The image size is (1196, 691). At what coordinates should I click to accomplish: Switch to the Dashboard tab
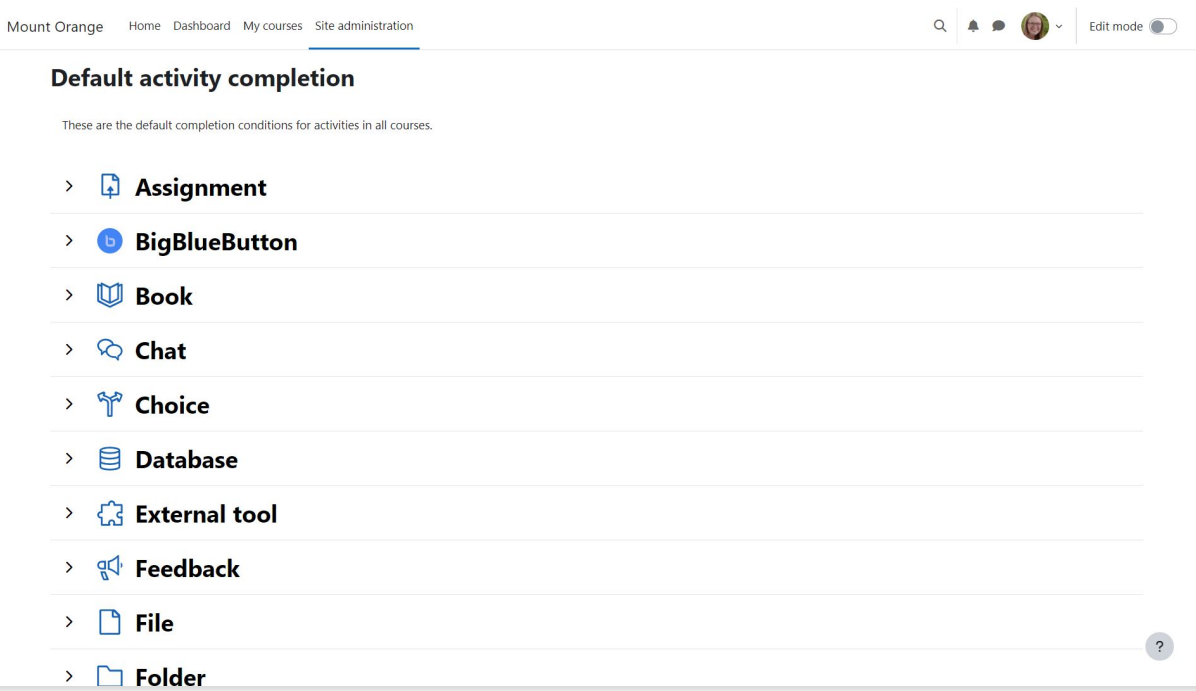click(201, 26)
